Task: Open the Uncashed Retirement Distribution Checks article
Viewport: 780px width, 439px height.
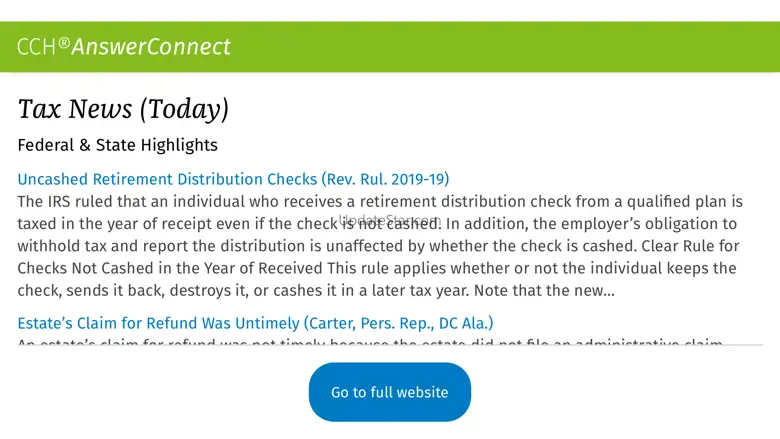Action: pos(165,180)
